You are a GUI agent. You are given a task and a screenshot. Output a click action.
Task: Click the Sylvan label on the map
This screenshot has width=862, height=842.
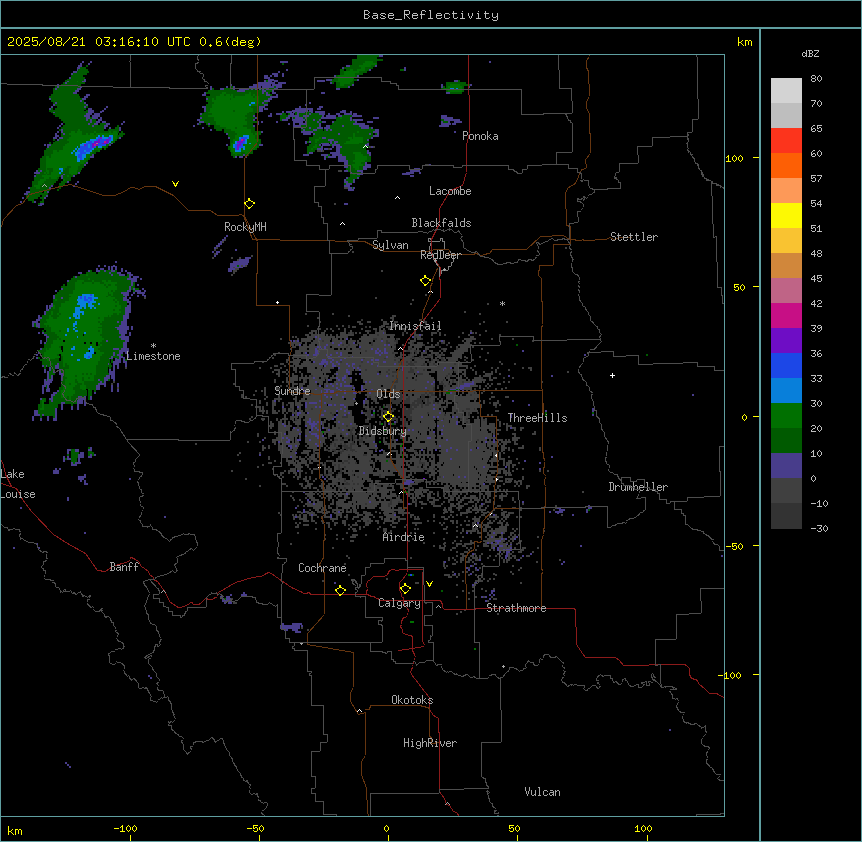[x=390, y=245]
